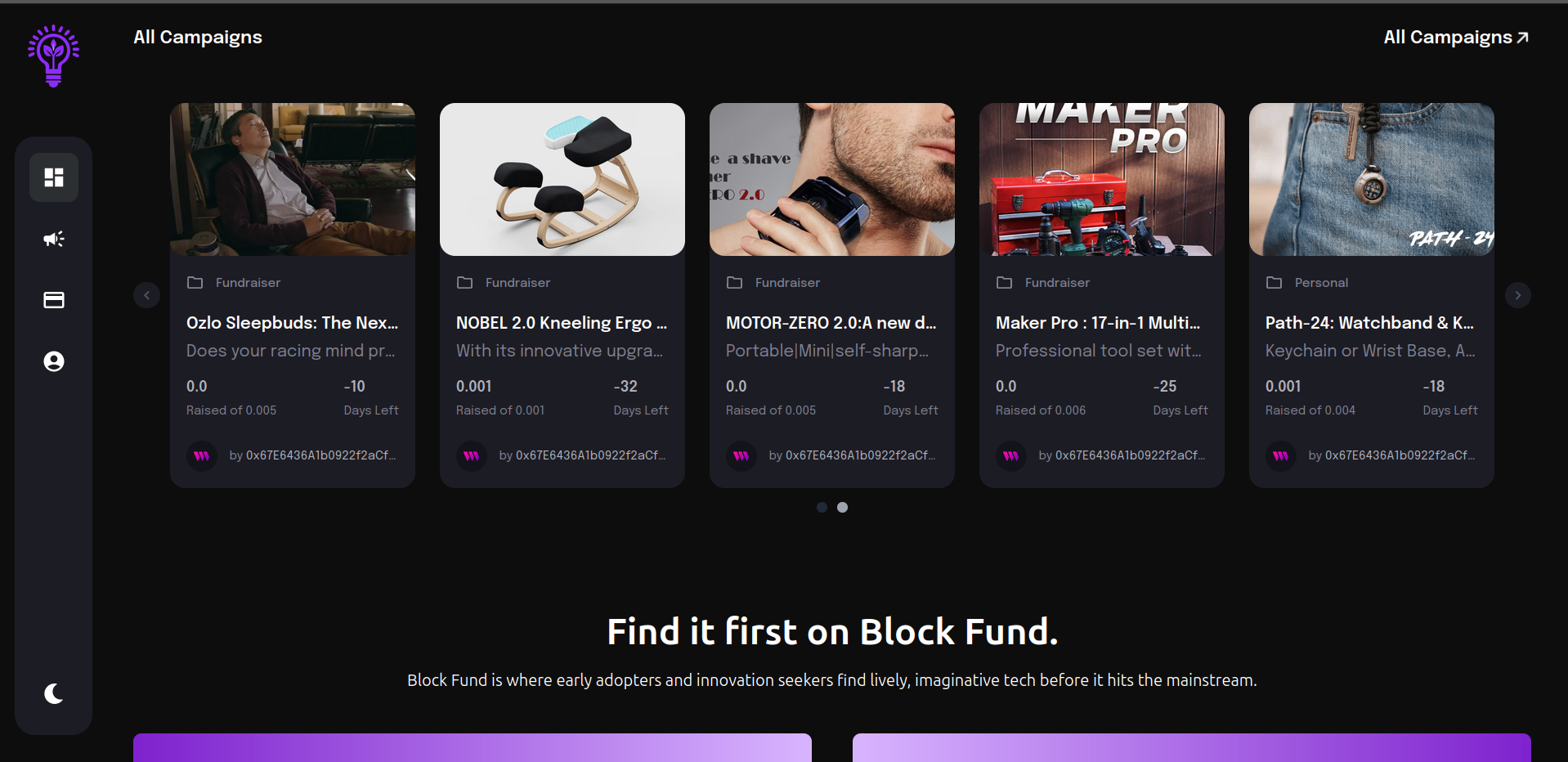
Task: Click the Block Fund lightbulb logo
Action: point(54,56)
